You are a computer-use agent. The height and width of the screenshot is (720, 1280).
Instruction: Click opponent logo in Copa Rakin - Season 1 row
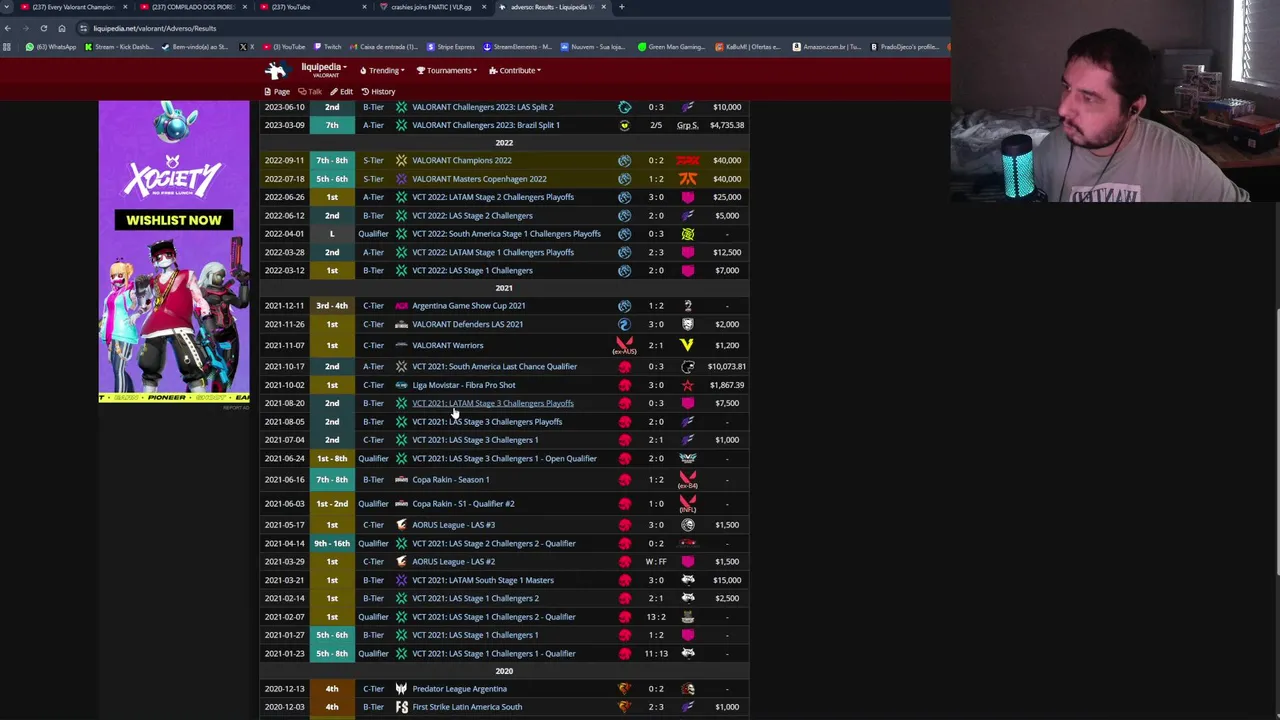(688, 480)
